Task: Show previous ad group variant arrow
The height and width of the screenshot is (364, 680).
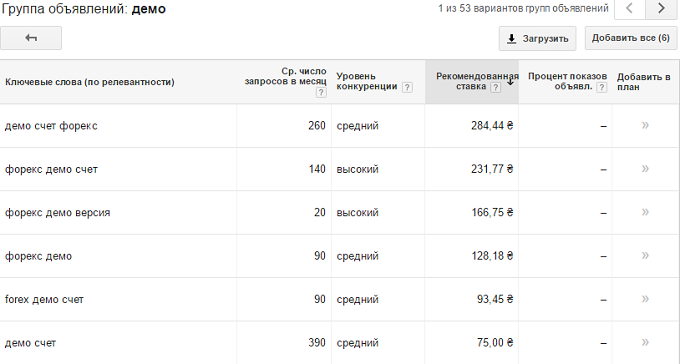Action: pyautogui.click(x=630, y=8)
